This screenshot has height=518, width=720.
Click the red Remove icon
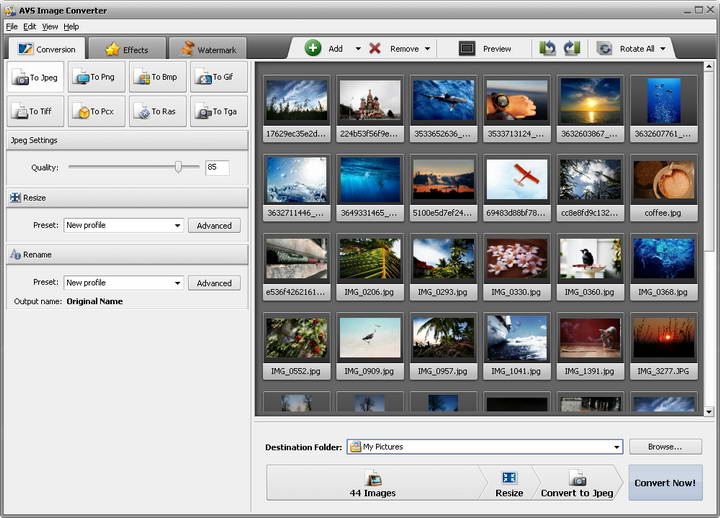click(x=375, y=48)
